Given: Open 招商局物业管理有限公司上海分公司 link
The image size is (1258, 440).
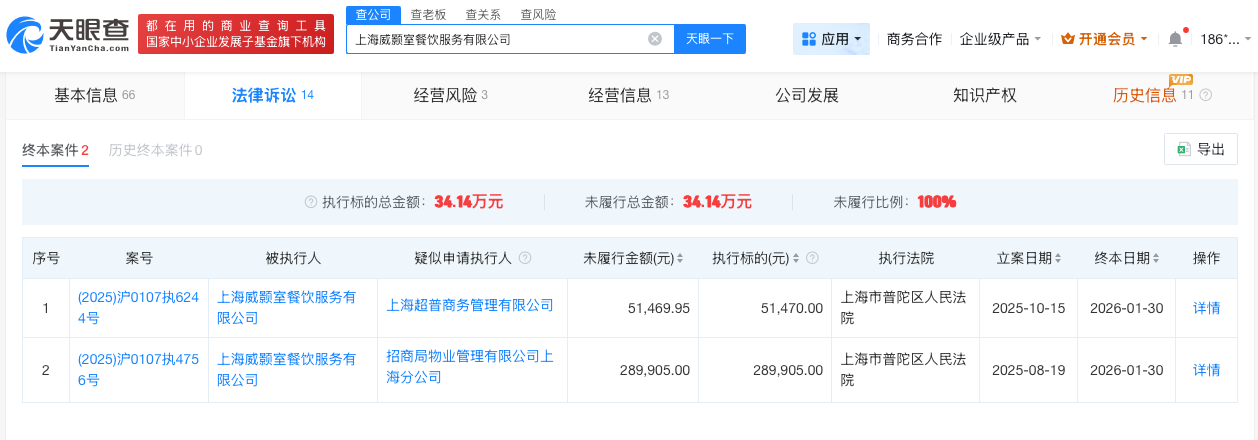Looking at the screenshot, I should (470, 367).
